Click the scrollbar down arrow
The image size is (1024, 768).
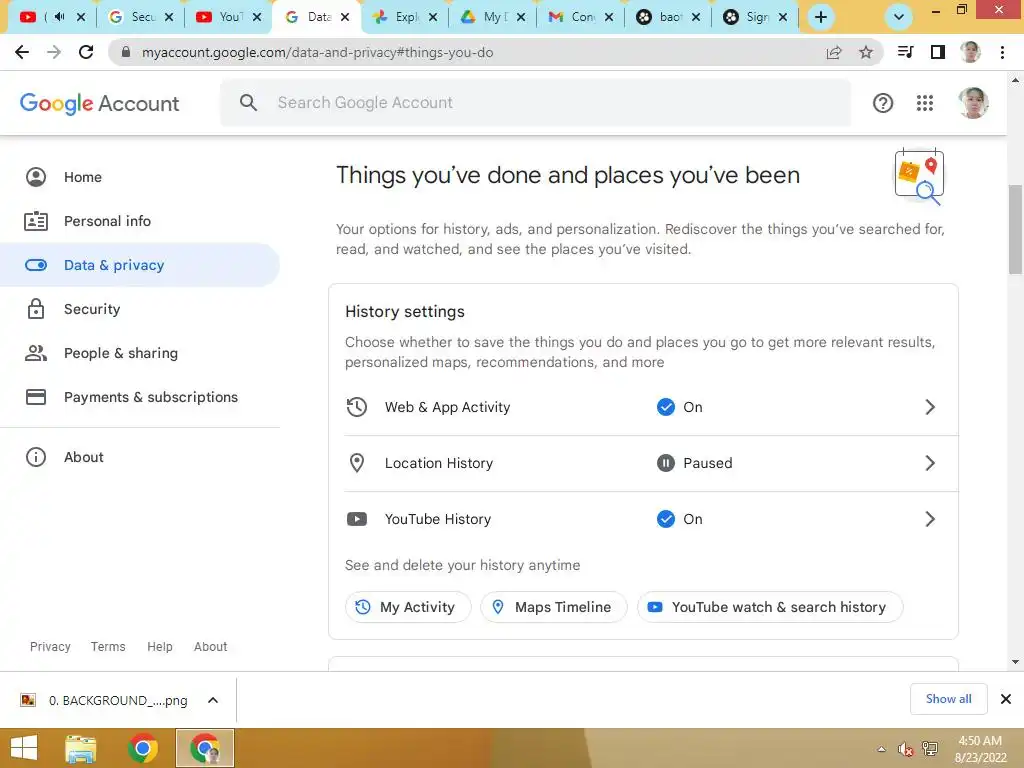click(1015, 662)
